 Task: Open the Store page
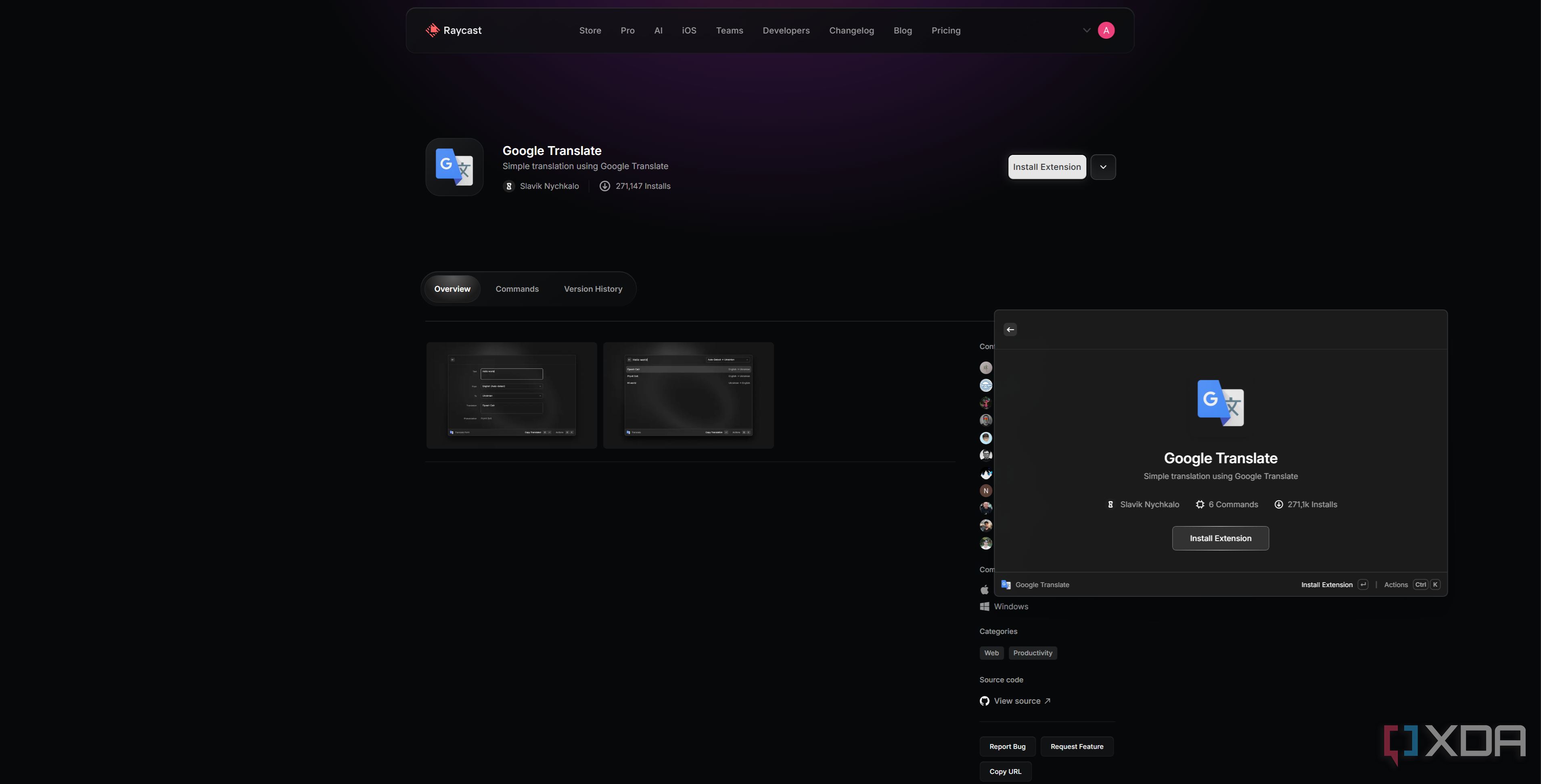(x=590, y=31)
